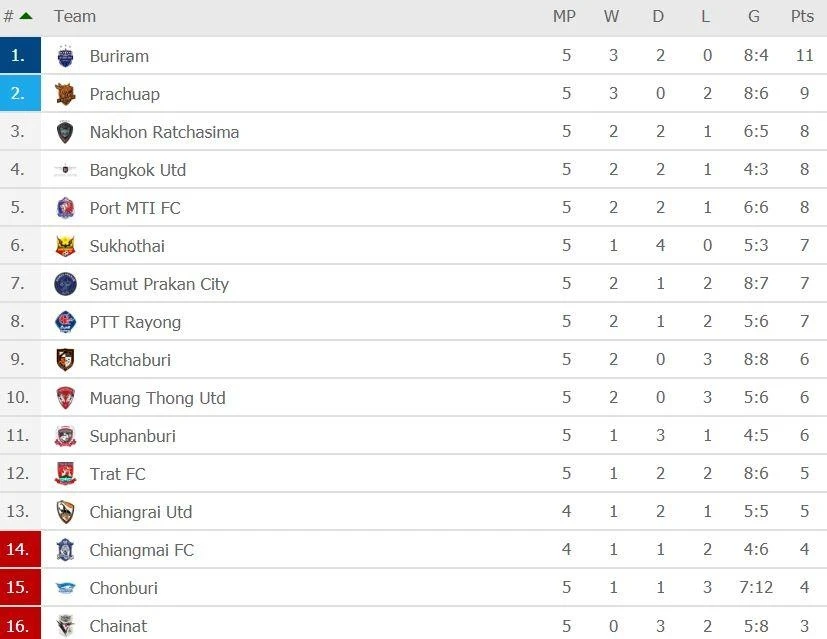Click the MP column header

565,16
